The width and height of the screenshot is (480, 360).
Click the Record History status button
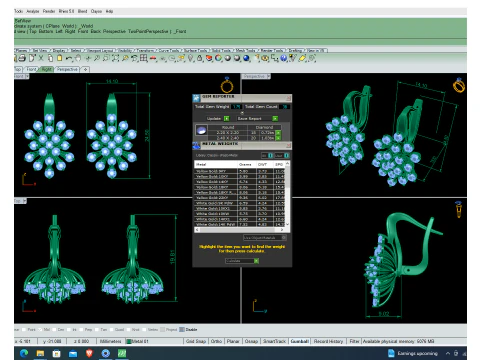click(x=328, y=341)
